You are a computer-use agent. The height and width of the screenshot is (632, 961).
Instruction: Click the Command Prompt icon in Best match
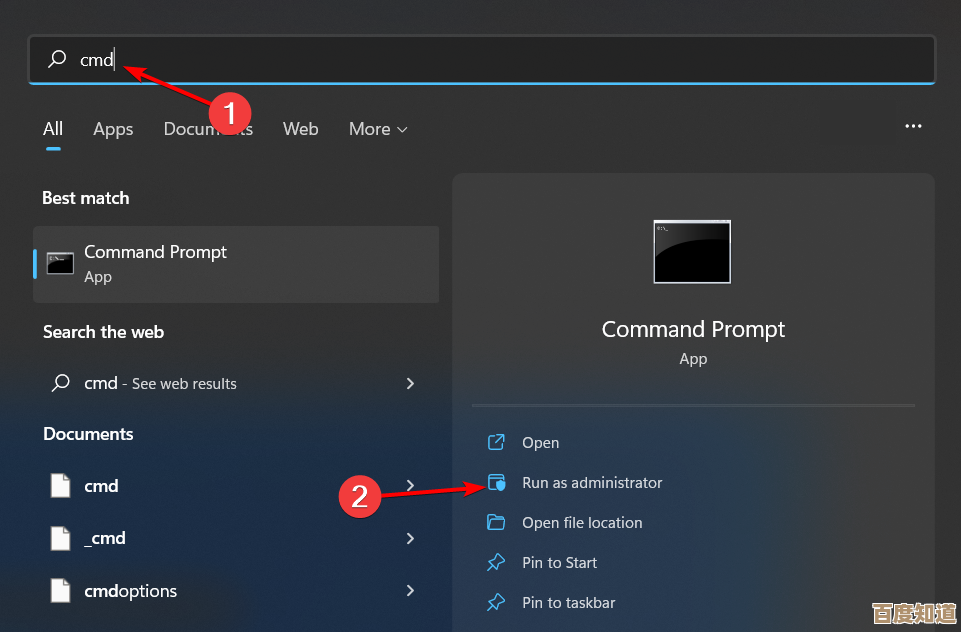(x=60, y=264)
